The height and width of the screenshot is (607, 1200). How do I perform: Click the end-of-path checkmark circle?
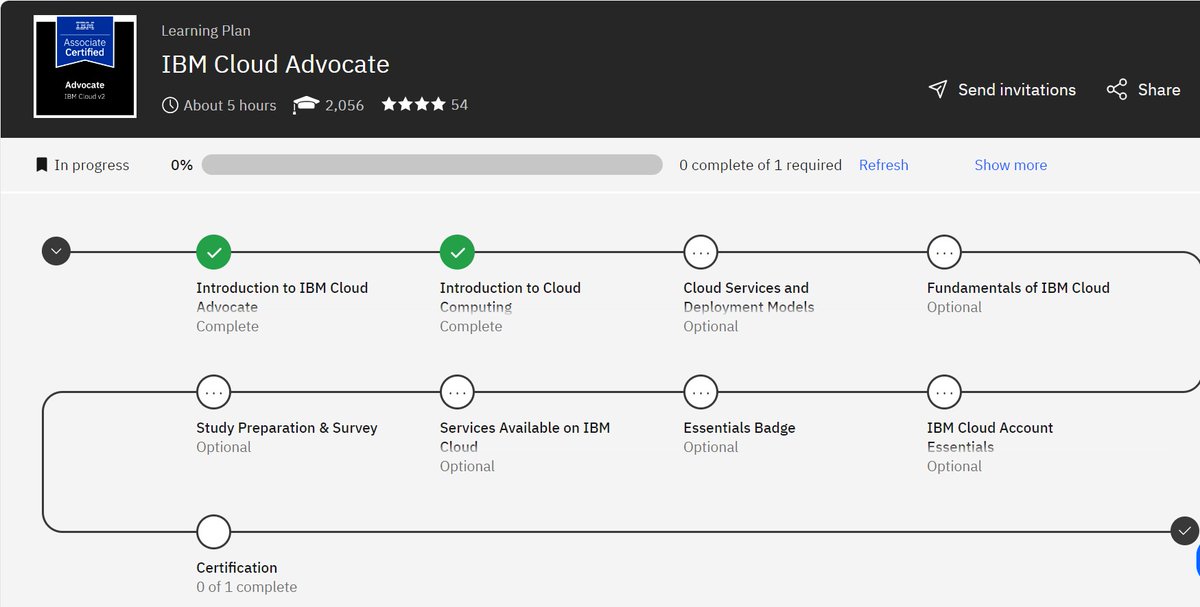[1184, 531]
